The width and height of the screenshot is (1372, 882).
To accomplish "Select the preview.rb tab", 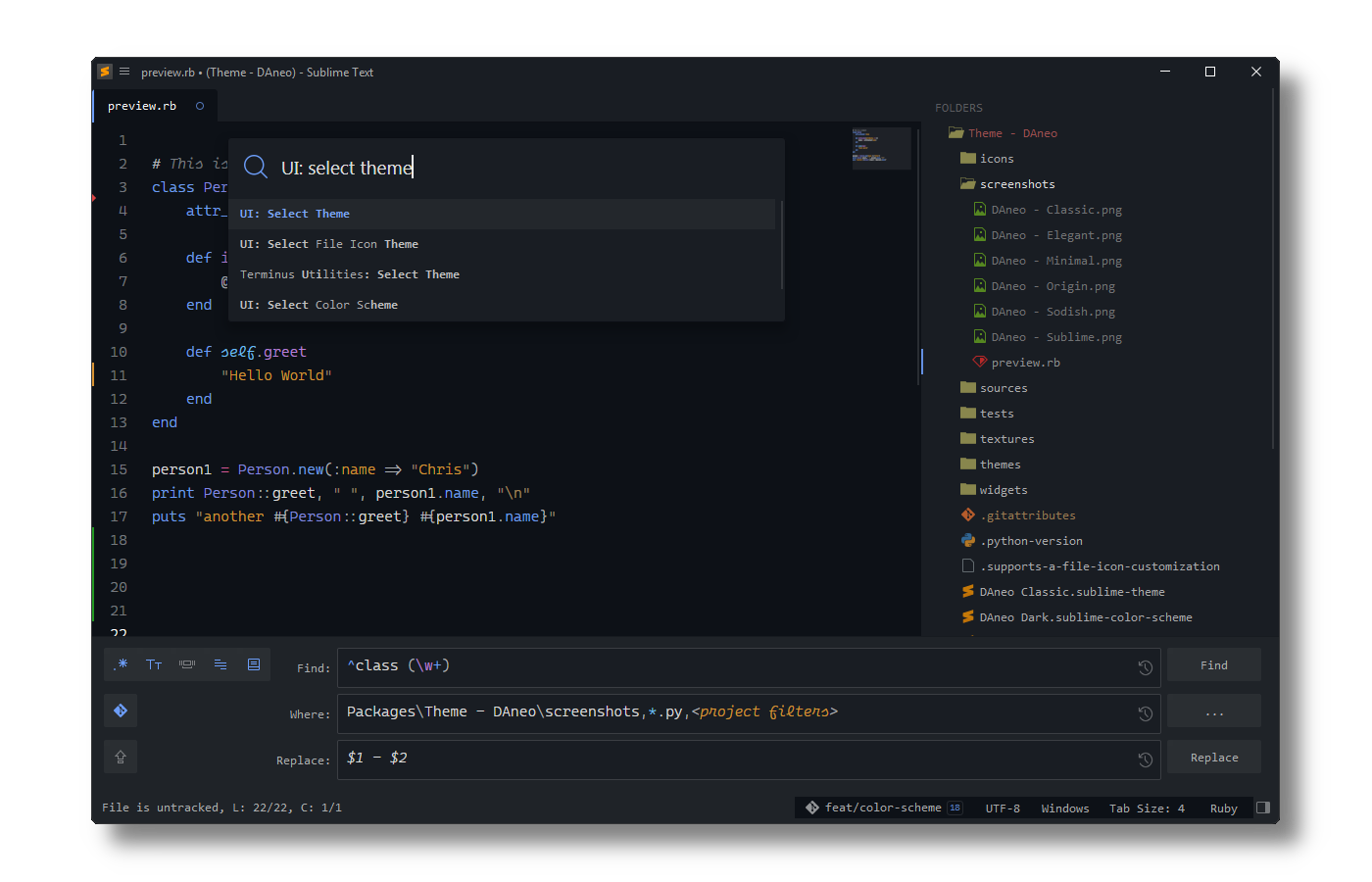I will point(155,106).
